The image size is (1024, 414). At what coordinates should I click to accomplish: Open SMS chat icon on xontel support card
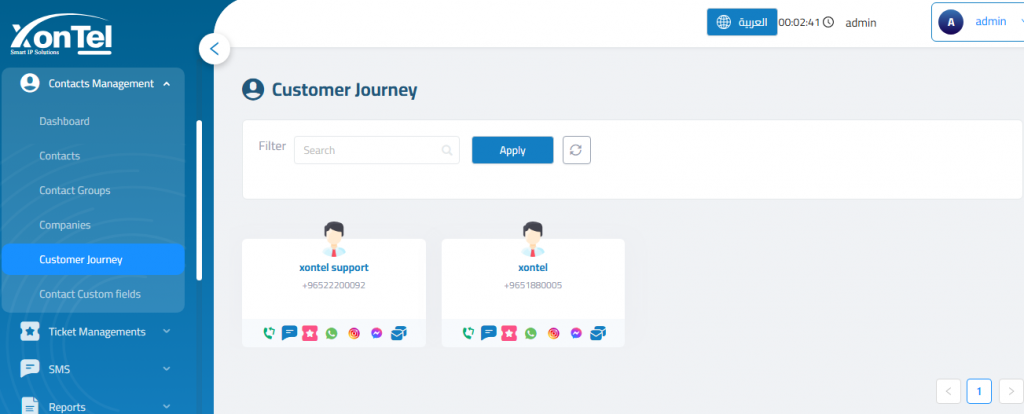pos(289,333)
